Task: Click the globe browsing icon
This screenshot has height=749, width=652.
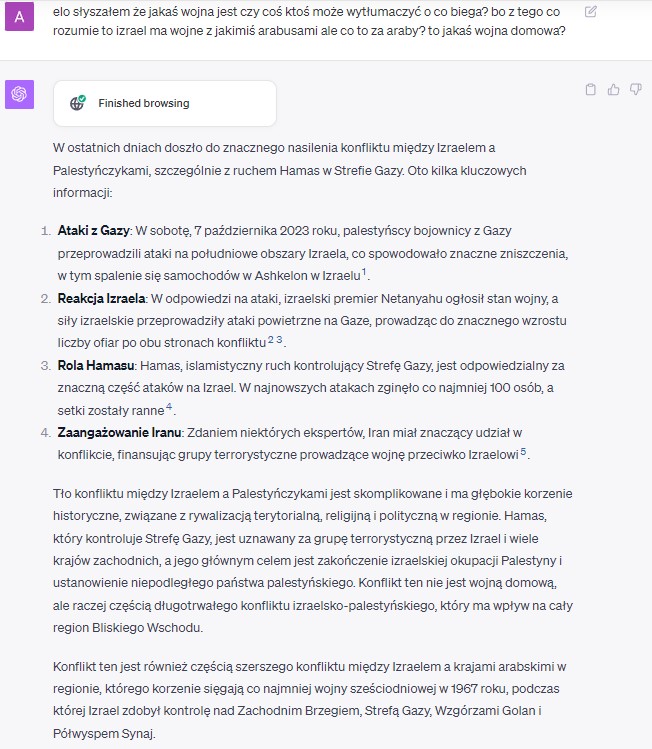Action: [77, 103]
